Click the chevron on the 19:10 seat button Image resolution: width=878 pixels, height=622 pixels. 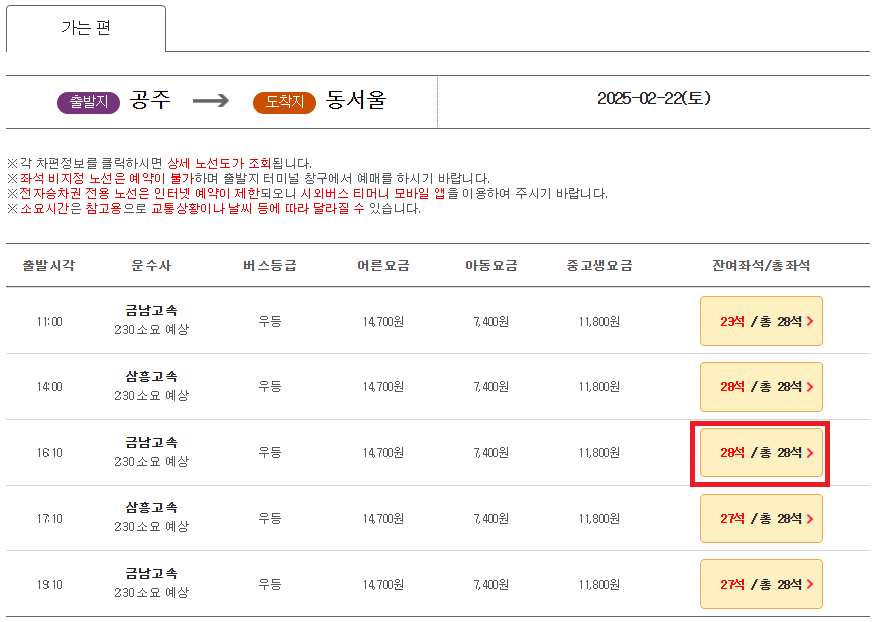809,584
